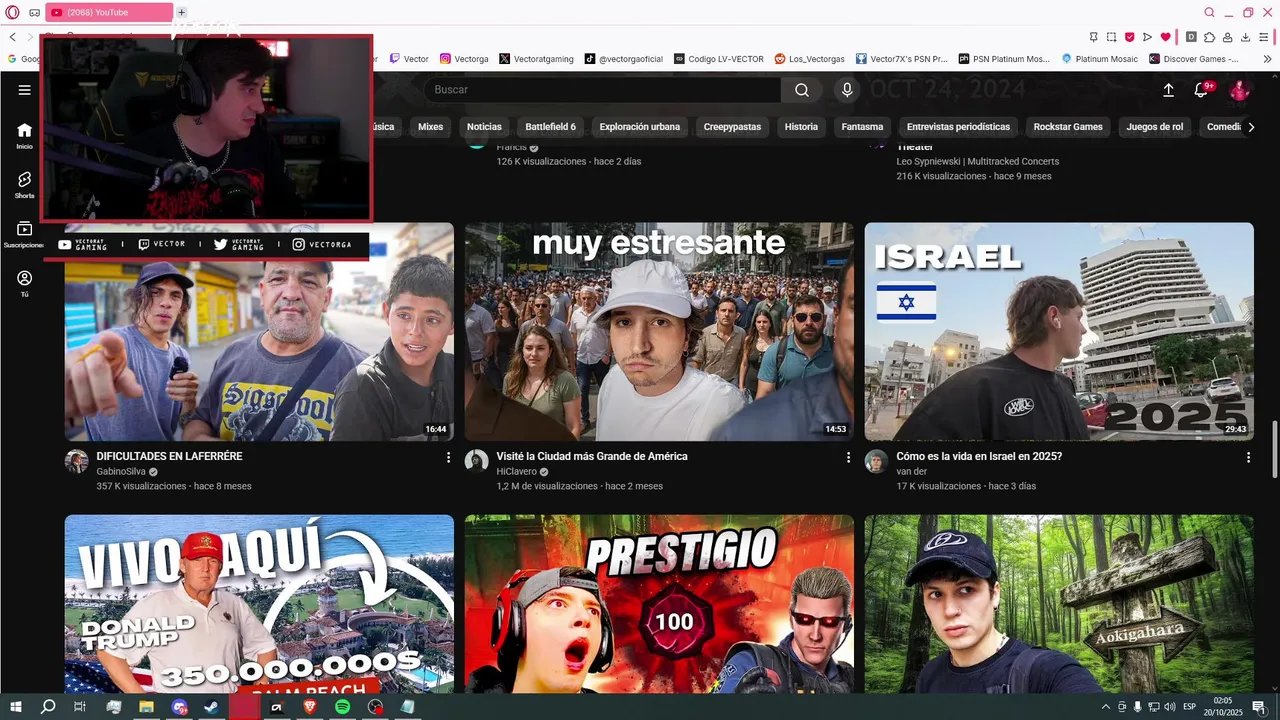This screenshot has width=1280, height=720.
Task: Toggle ESP keyboard language selector
Action: pos(1189,707)
